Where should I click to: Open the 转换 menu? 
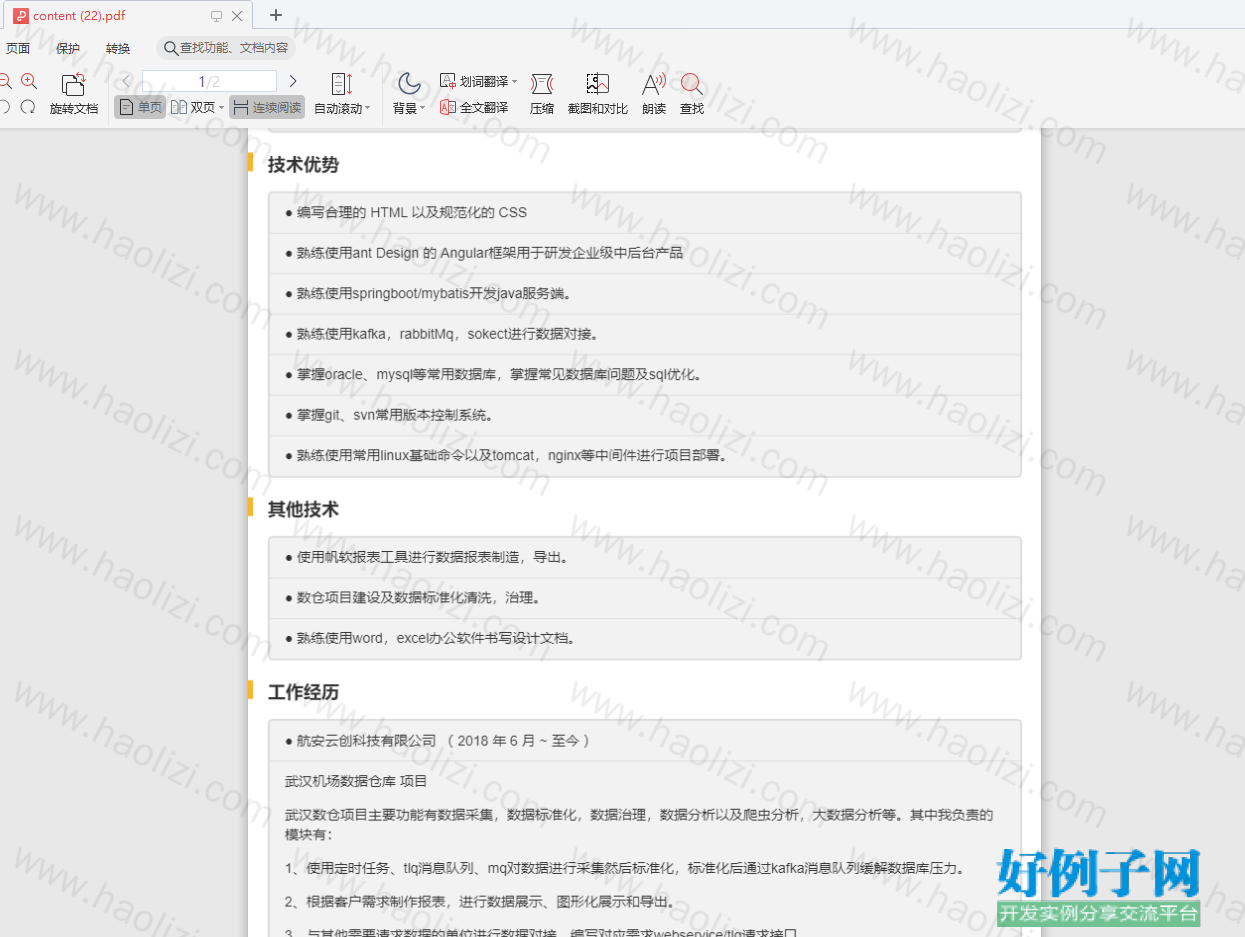coord(118,48)
